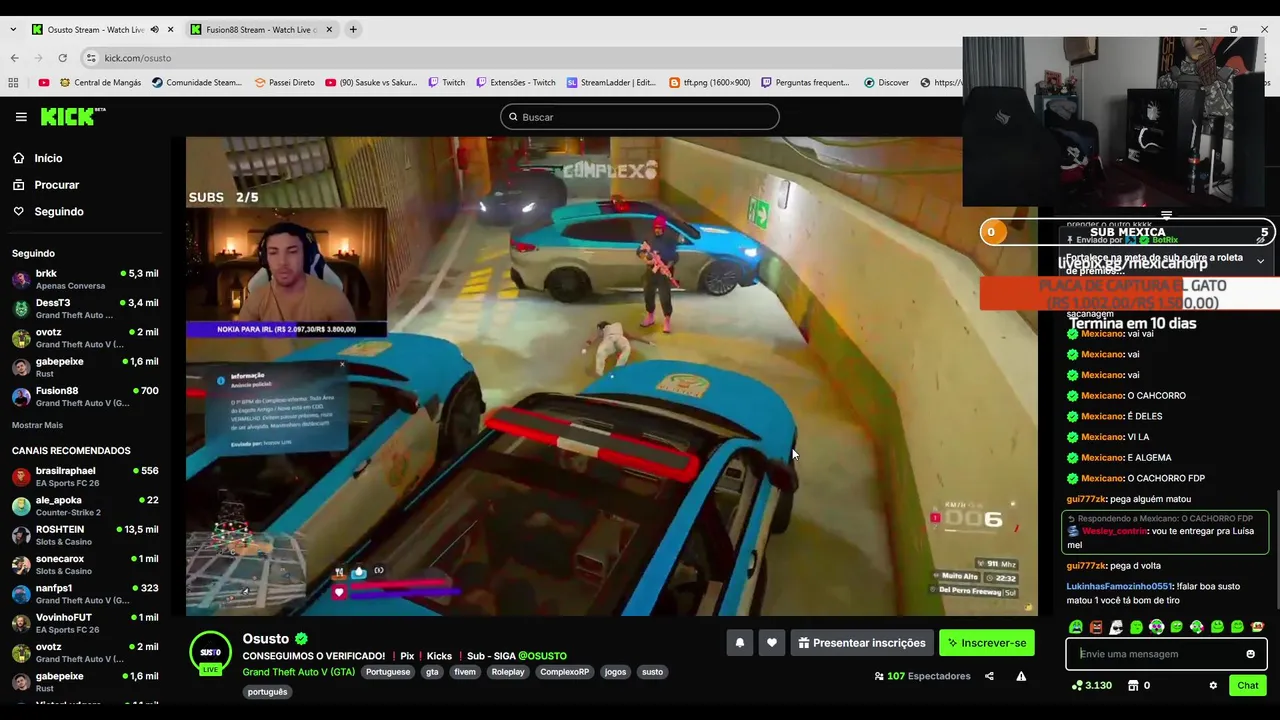The height and width of the screenshot is (720, 1280).
Task: Send message with green Chat button
Action: (x=1247, y=685)
